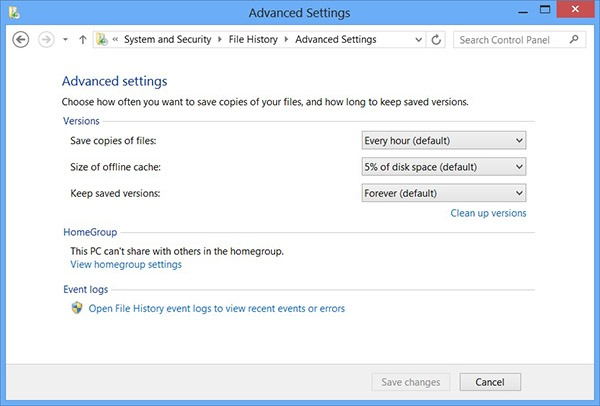Refresh the address bar location
The height and width of the screenshot is (406, 600).
[x=435, y=40]
